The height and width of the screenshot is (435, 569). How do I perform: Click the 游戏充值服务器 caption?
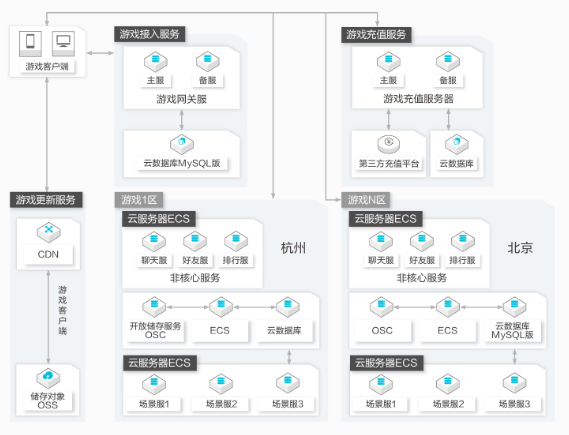(418, 99)
